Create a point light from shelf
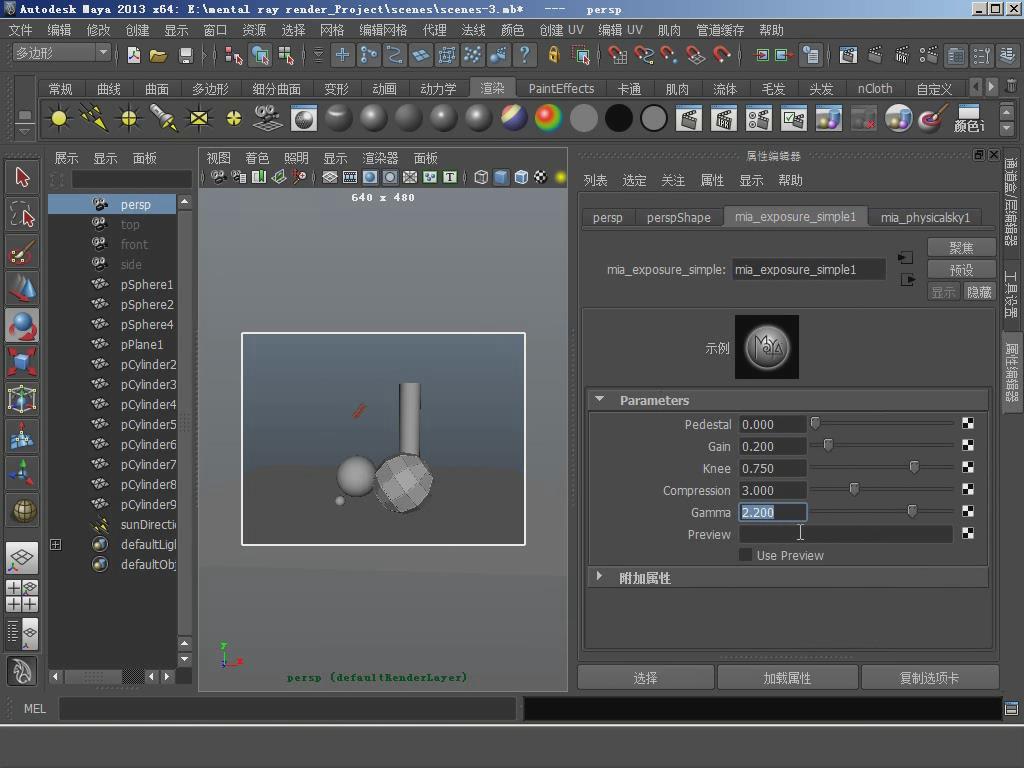 click(129, 118)
